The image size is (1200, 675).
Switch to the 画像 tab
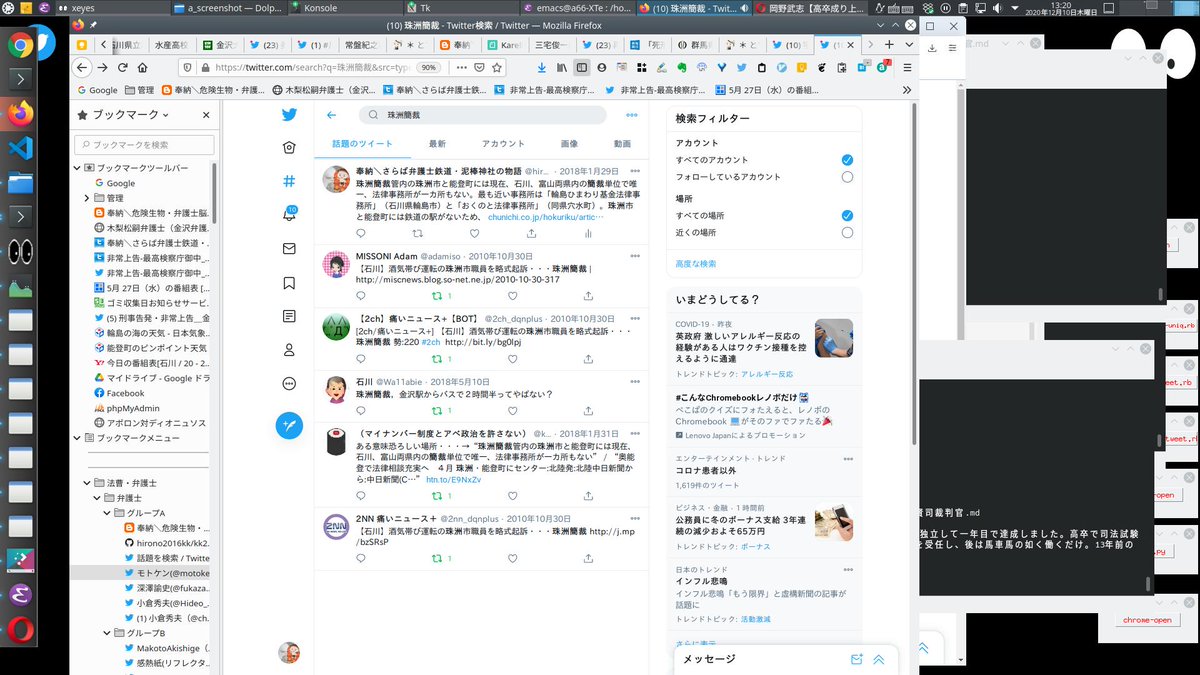(569, 144)
